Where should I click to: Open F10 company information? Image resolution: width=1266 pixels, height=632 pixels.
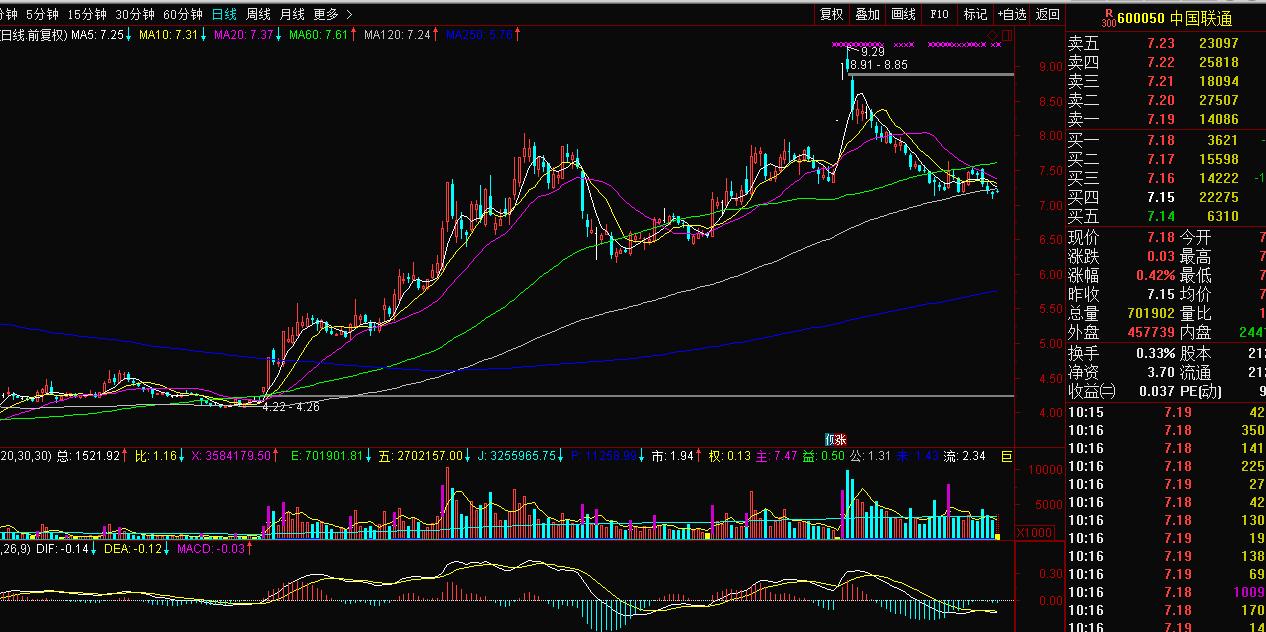[939, 14]
